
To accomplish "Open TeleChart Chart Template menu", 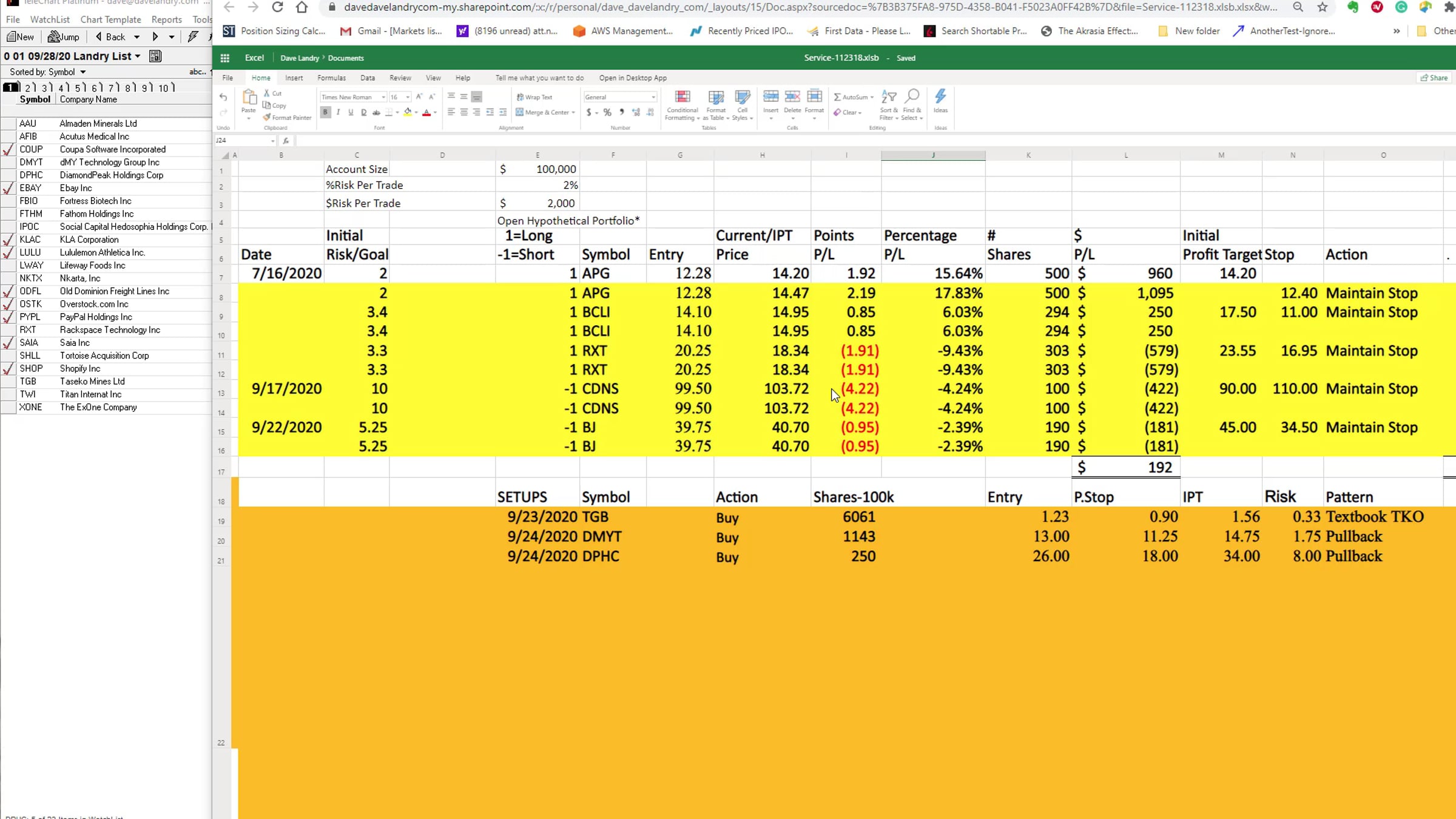I will coord(110,19).
